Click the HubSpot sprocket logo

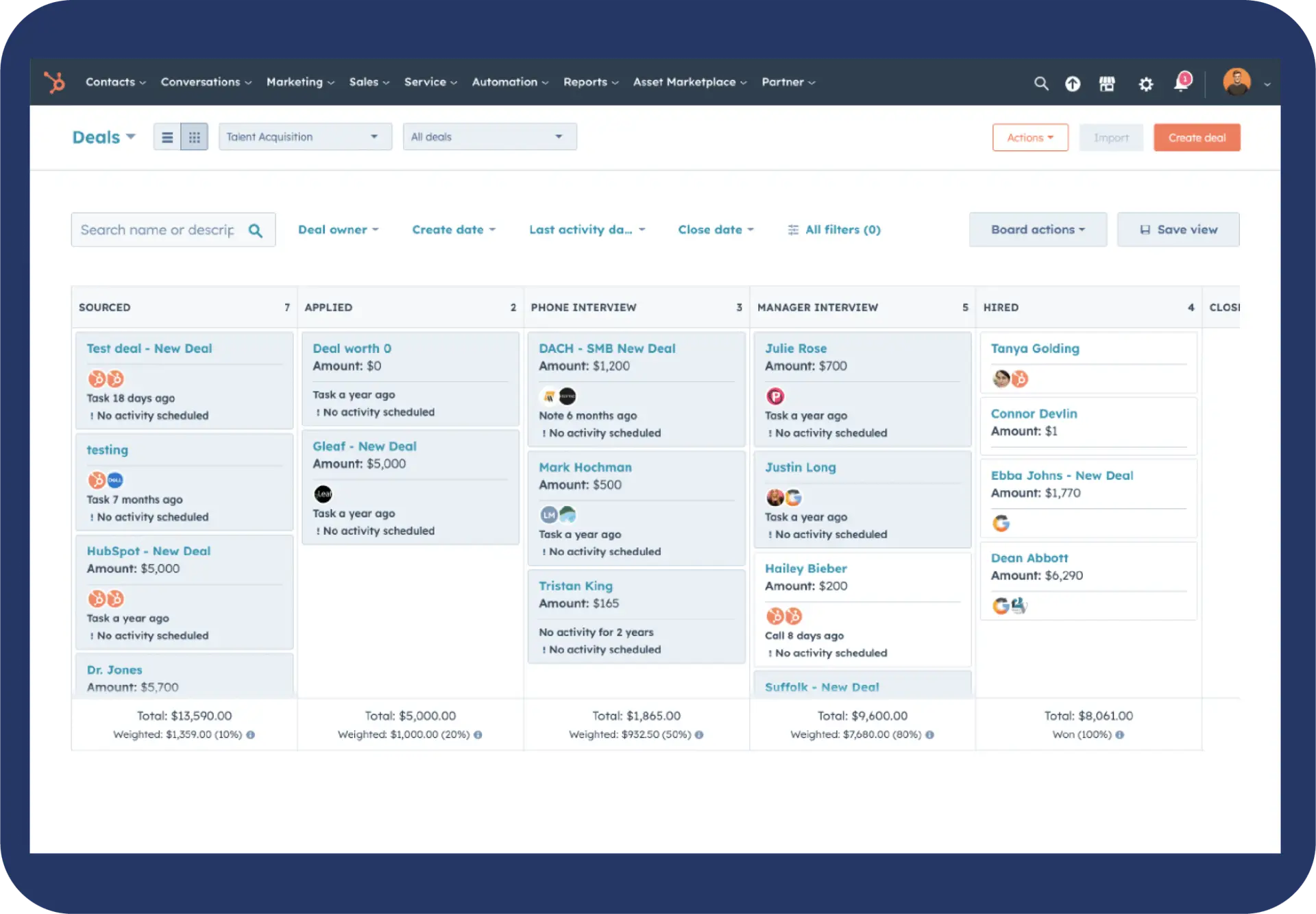pyautogui.click(x=54, y=82)
